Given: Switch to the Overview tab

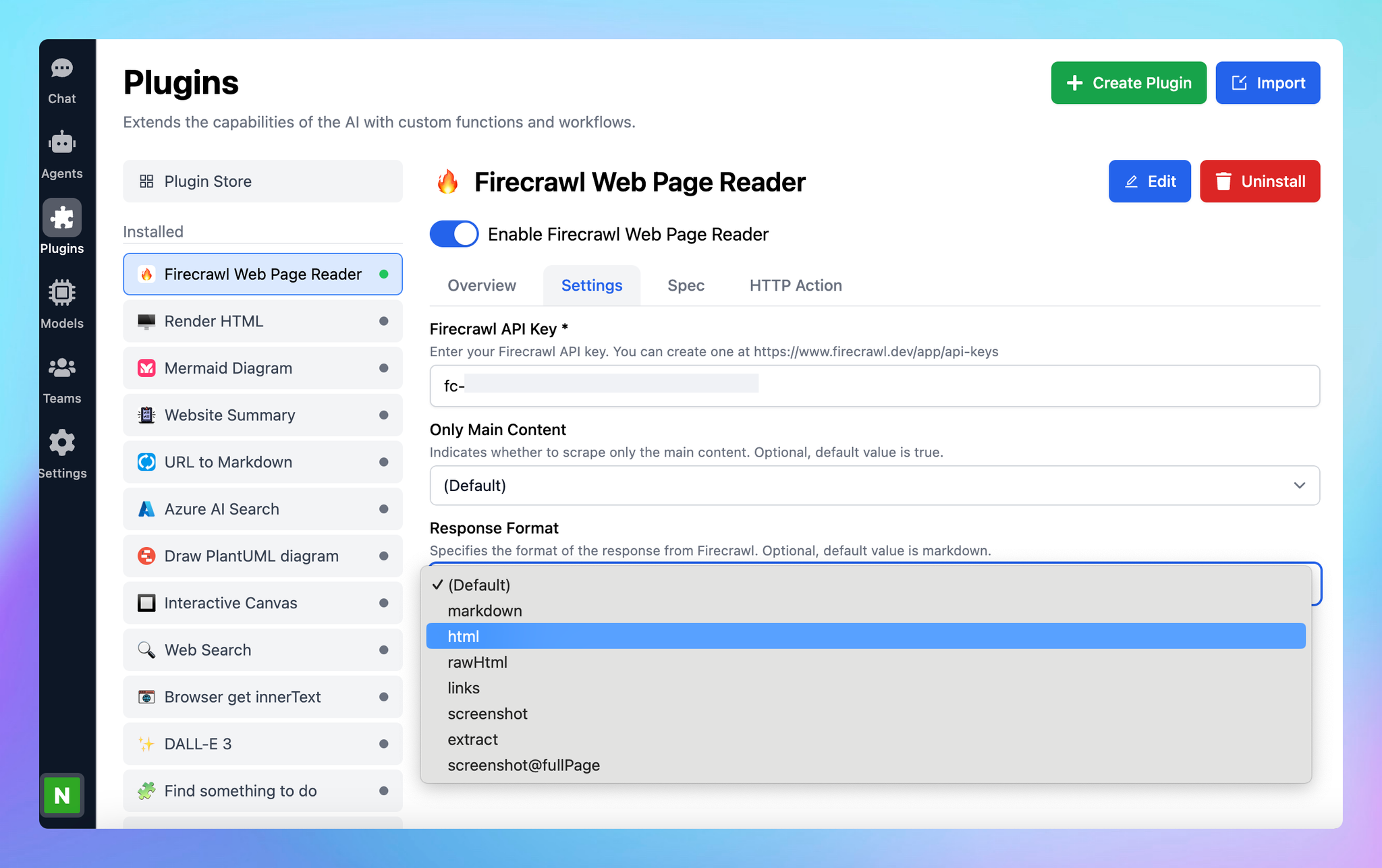Looking at the screenshot, I should [482, 285].
